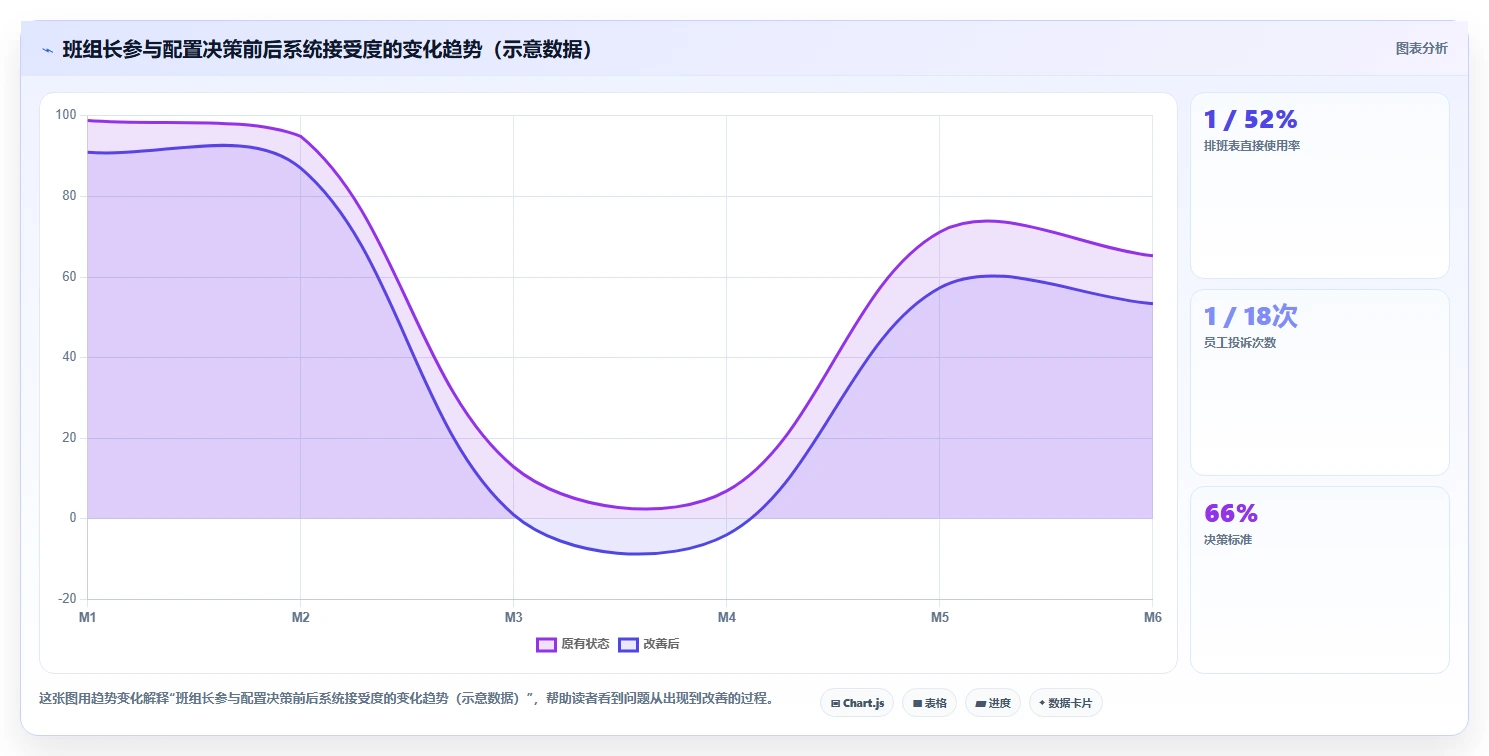Screen dimensions: 1489x756
Task: Click the 20 y-axis label
Action: pyautogui.click(x=69, y=438)
